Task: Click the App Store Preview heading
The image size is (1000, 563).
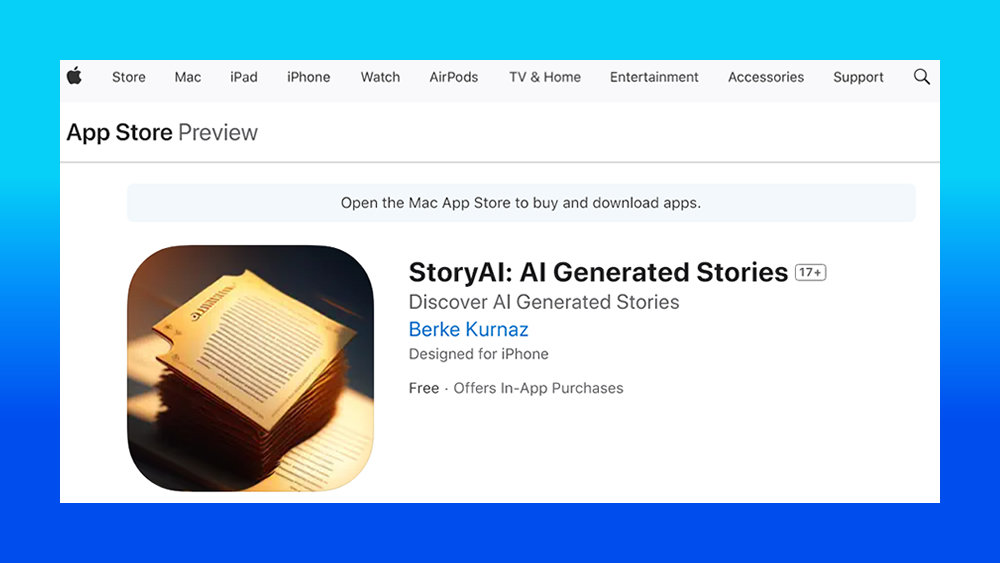Action: click(162, 133)
